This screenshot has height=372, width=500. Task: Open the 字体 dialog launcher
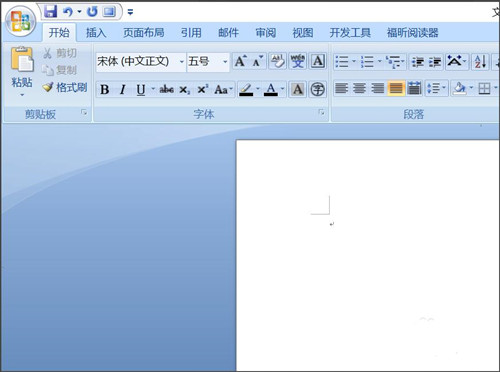pyautogui.click(x=322, y=113)
